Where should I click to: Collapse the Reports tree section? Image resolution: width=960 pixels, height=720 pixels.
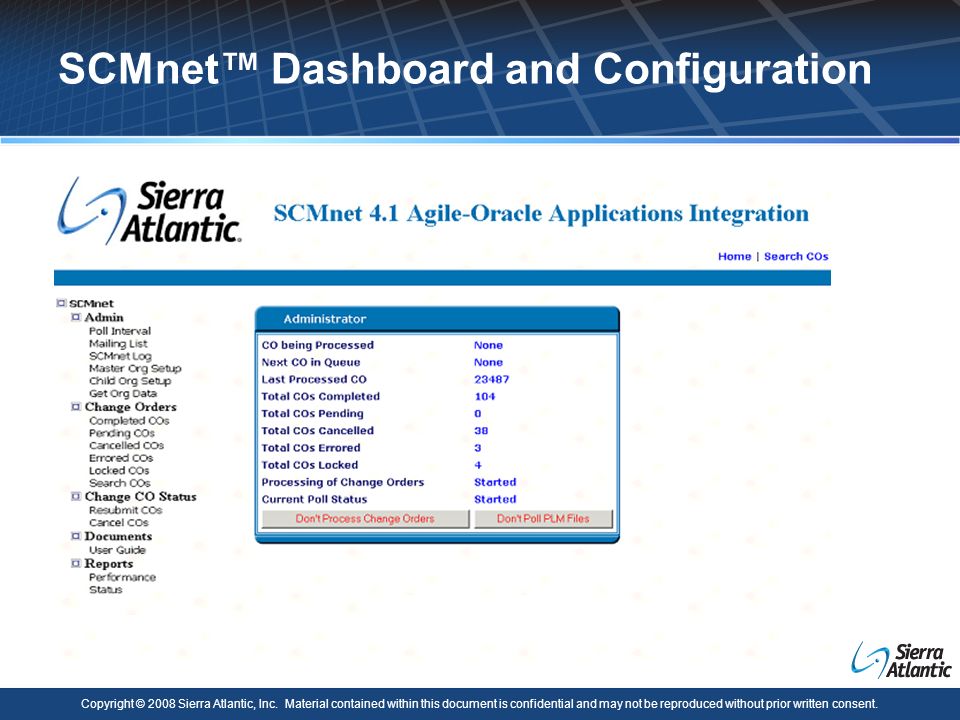[x=76, y=563]
